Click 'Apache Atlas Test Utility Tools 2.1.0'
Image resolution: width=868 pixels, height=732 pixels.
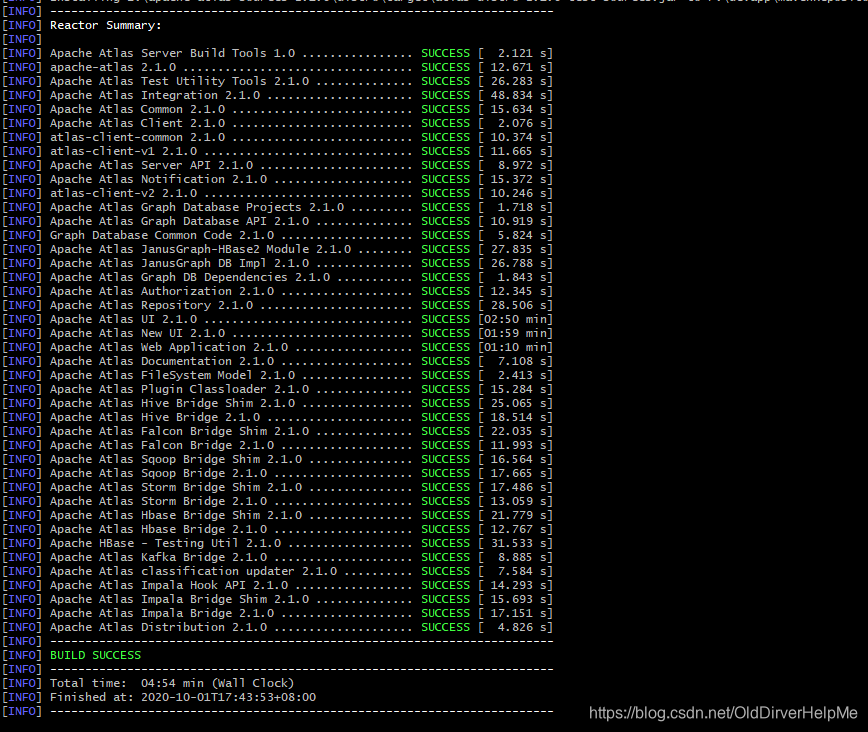(179, 81)
